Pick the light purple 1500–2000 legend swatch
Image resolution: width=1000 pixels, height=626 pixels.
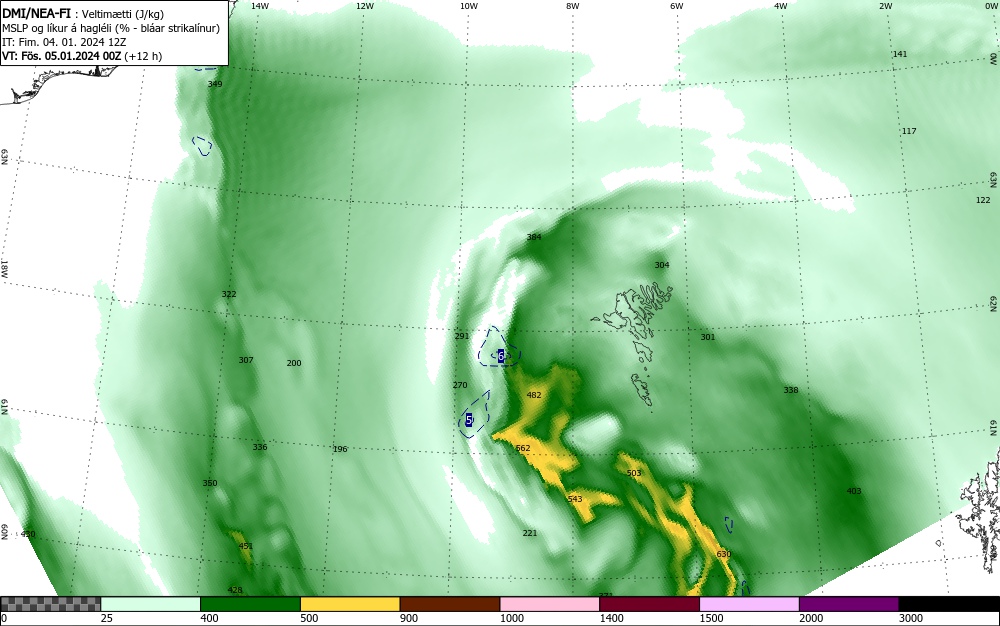click(749, 604)
